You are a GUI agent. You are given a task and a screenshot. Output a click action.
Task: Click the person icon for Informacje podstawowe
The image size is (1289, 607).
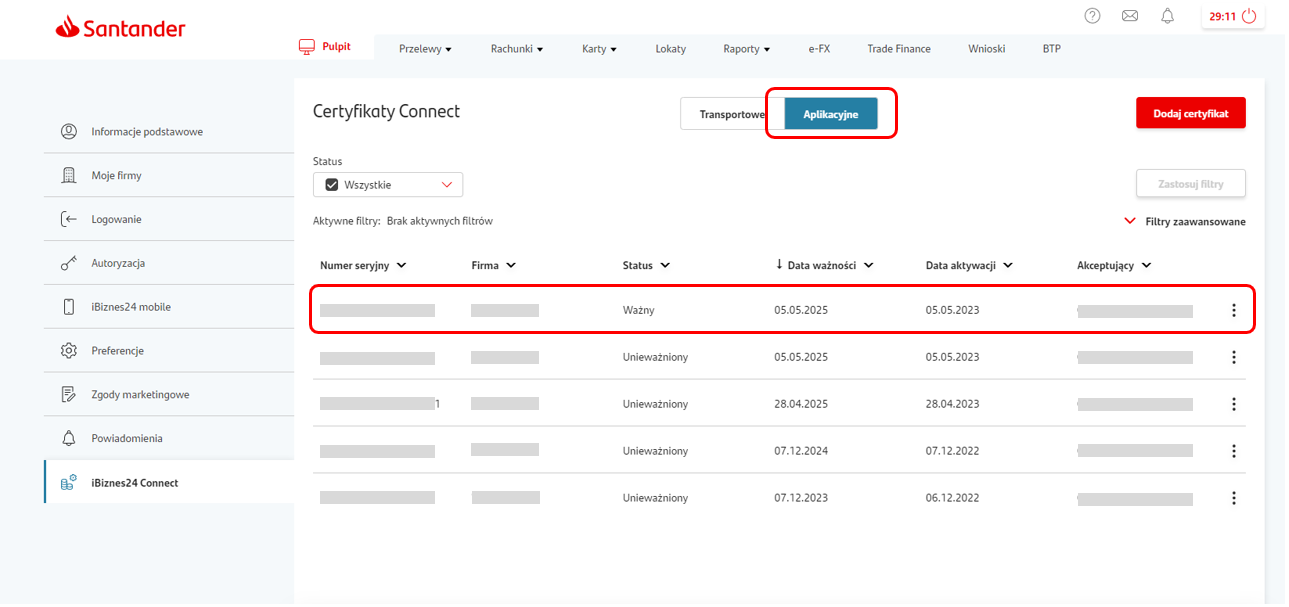[x=69, y=131]
